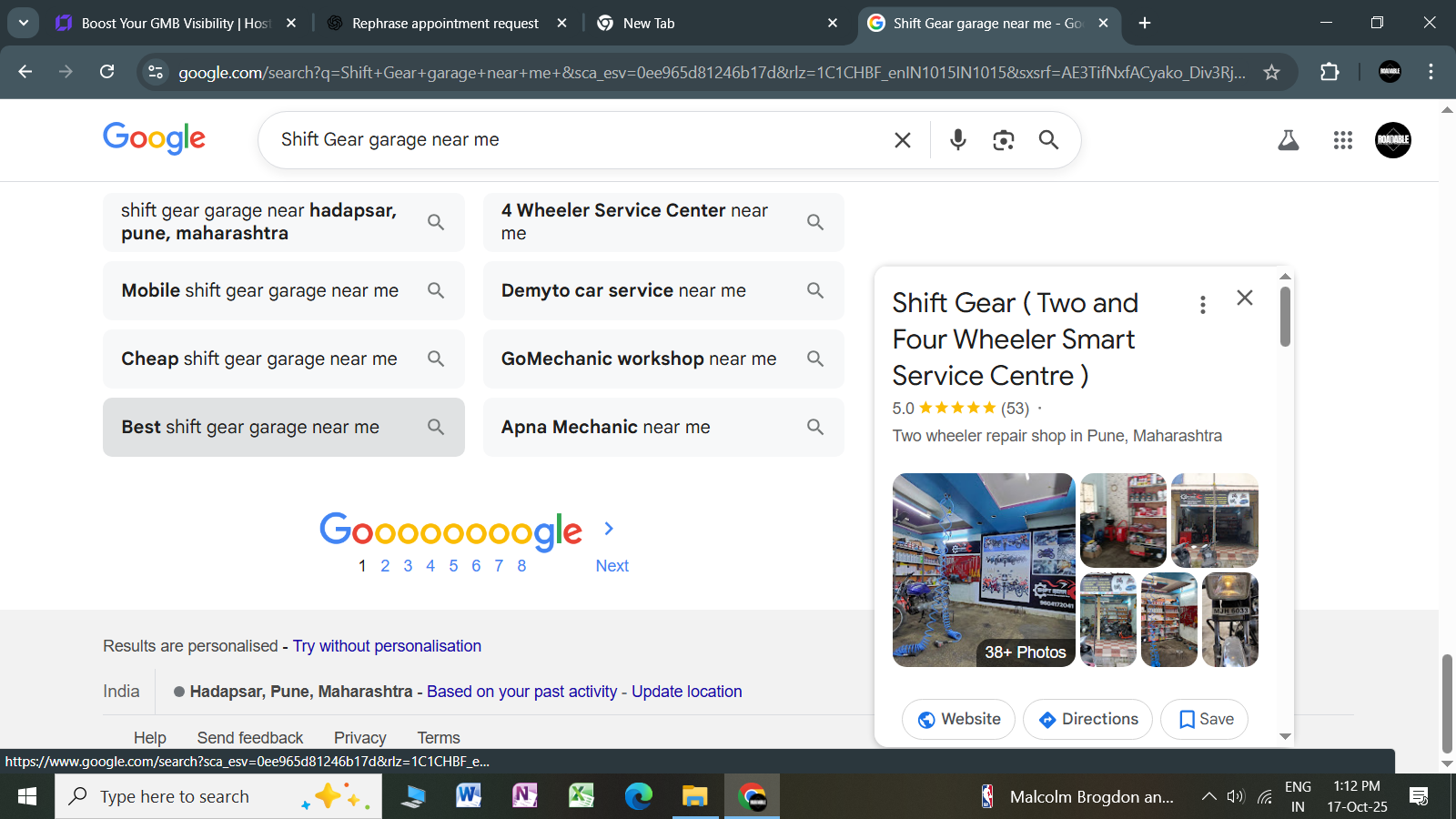Go to Google home via the logo

[154, 139]
